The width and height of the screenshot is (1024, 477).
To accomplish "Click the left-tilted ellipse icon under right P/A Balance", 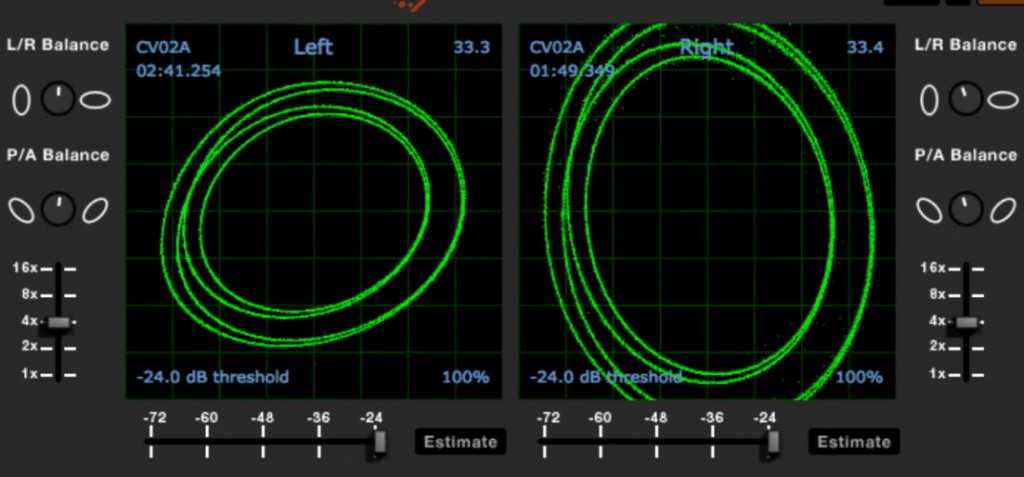I will pyautogui.click(x=929, y=209).
